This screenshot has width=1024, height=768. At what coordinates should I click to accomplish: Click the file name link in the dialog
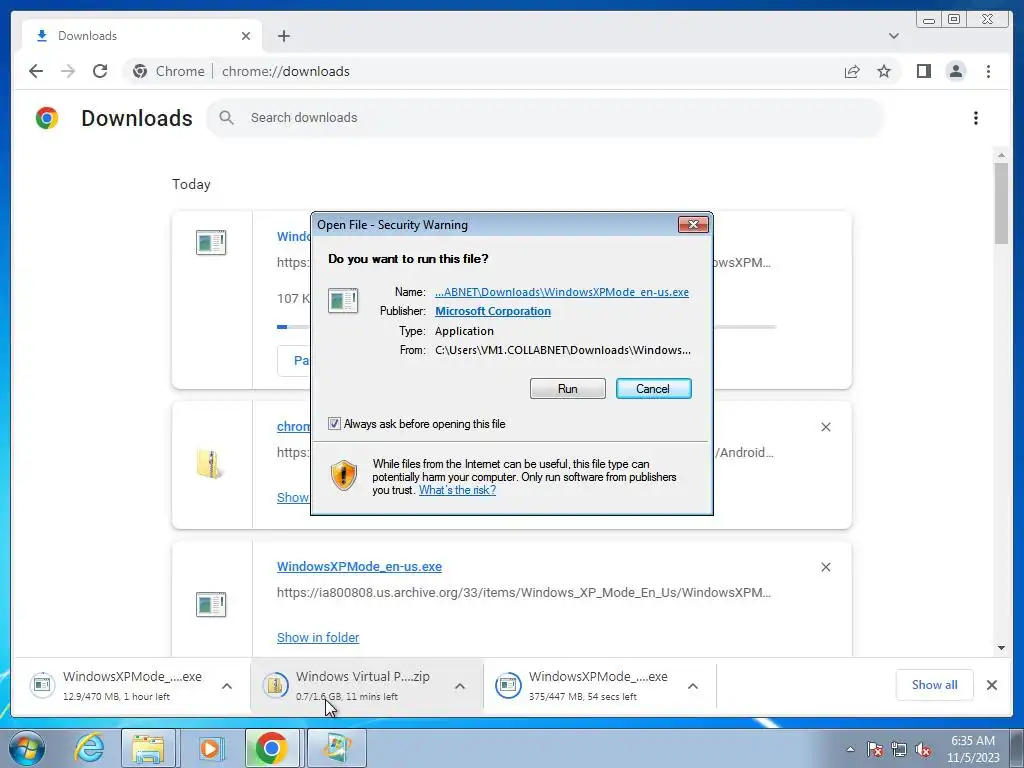point(562,292)
